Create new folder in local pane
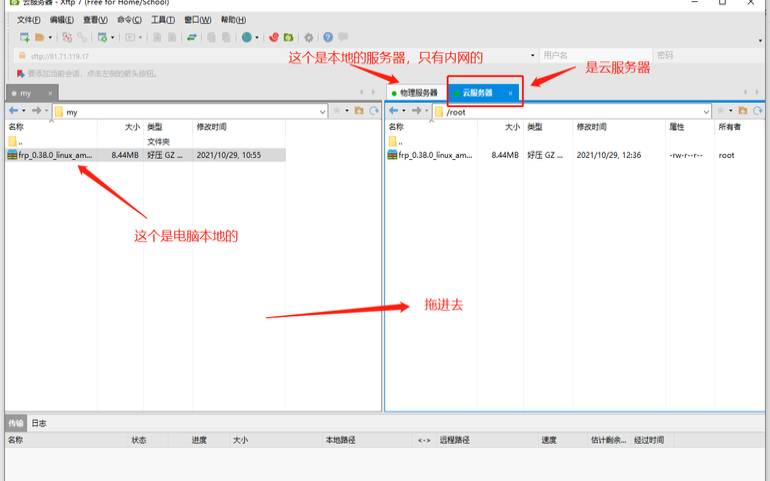Screen dimensions: 770x481 click(359, 111)
